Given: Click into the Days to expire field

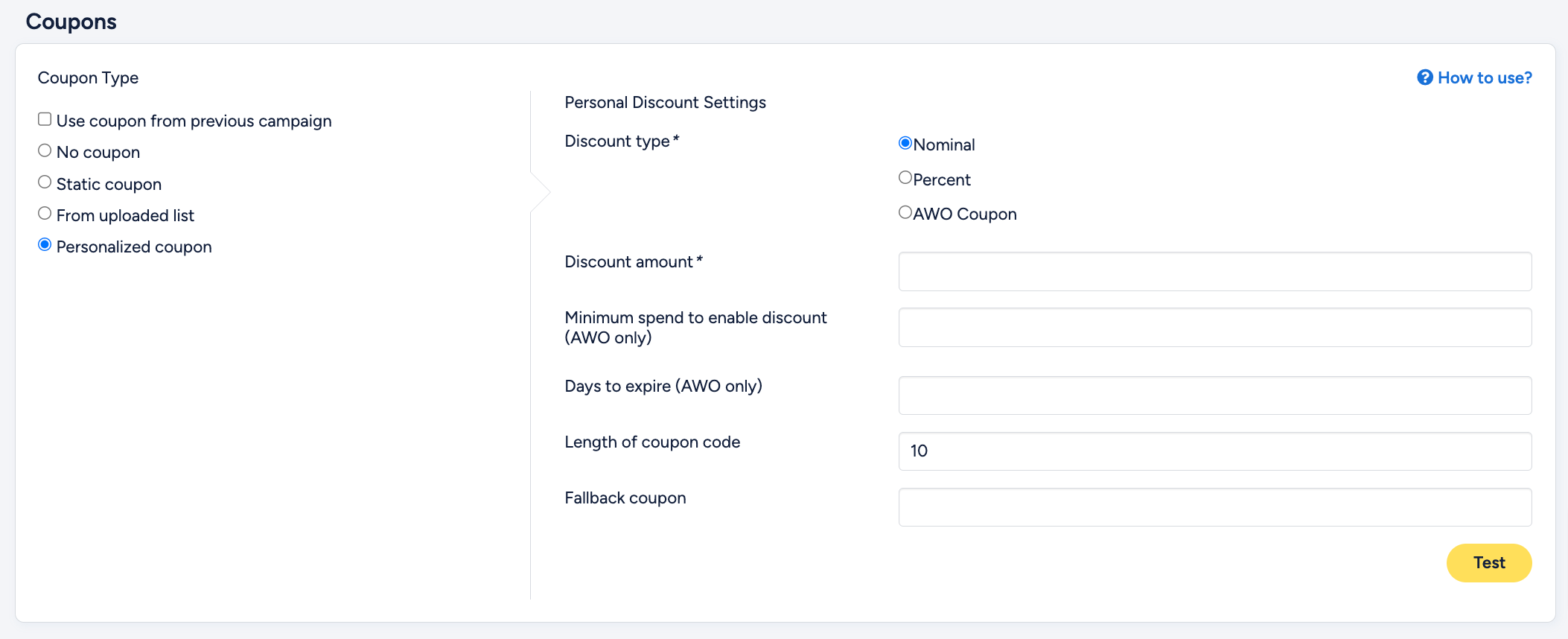Looking at the screenshot, I should pyautogui.click(x=1215, y=395).
